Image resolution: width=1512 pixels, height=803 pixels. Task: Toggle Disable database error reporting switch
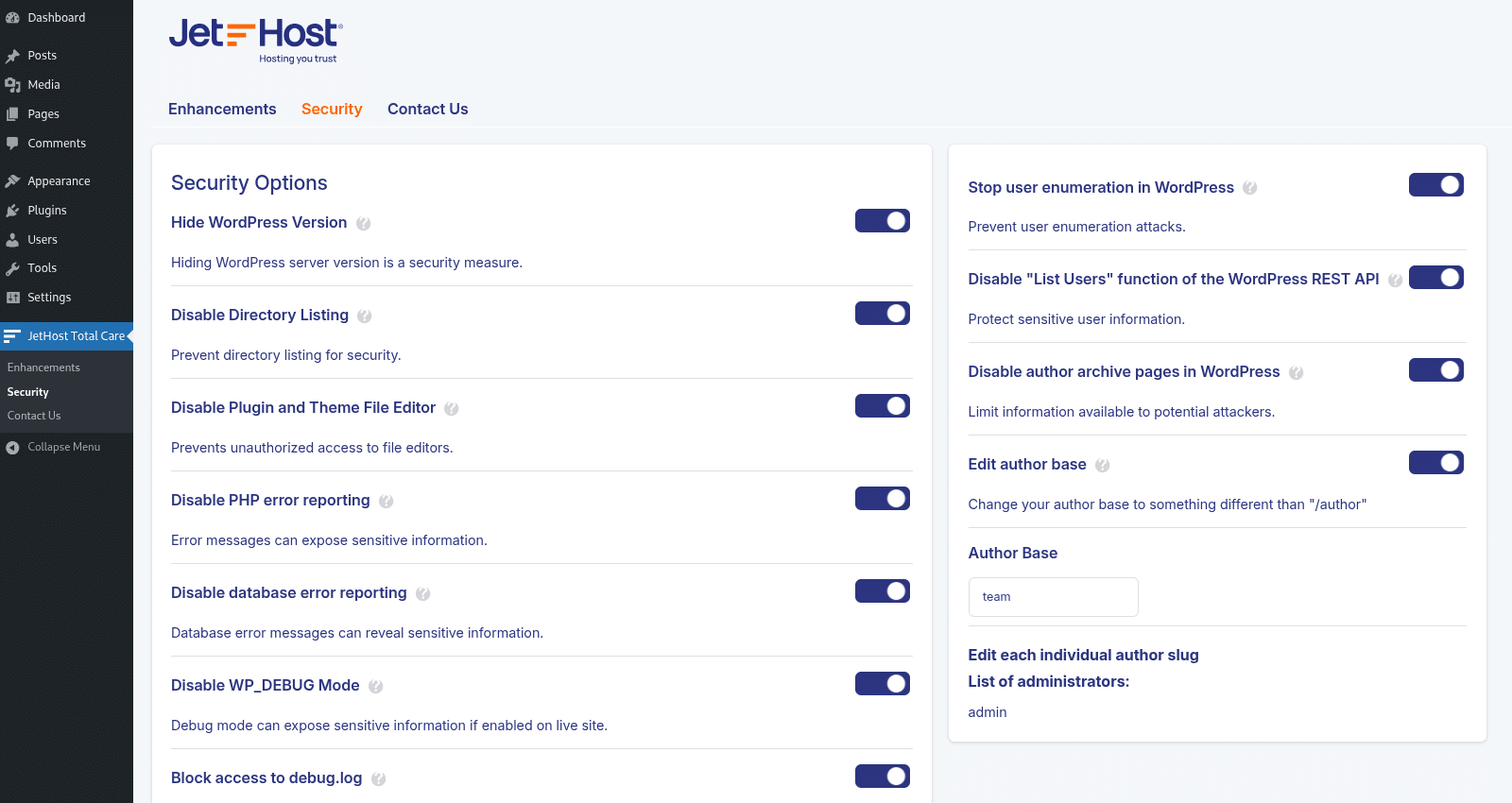(883, 591)
